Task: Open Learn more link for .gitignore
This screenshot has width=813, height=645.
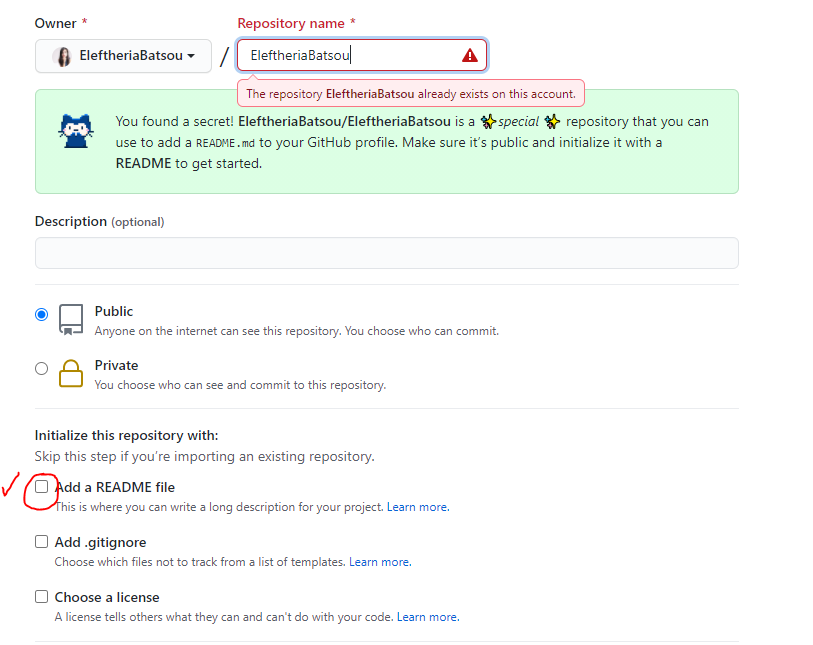Action: coord(380,562)
